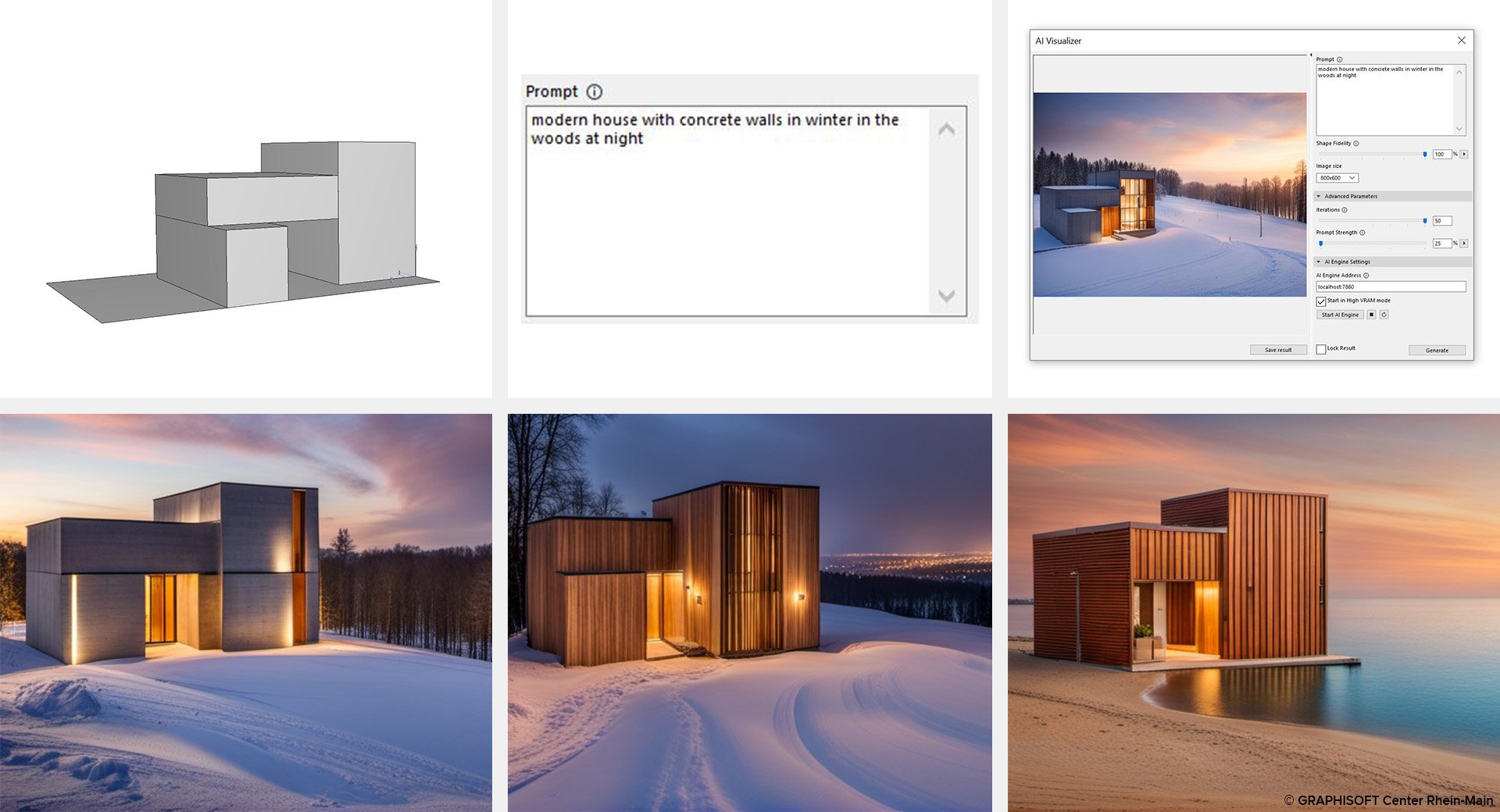The width and height of the screenshot is (1500, 812).
Task: Edit the localhost:7860 address field
Action: pos(1391,287)
